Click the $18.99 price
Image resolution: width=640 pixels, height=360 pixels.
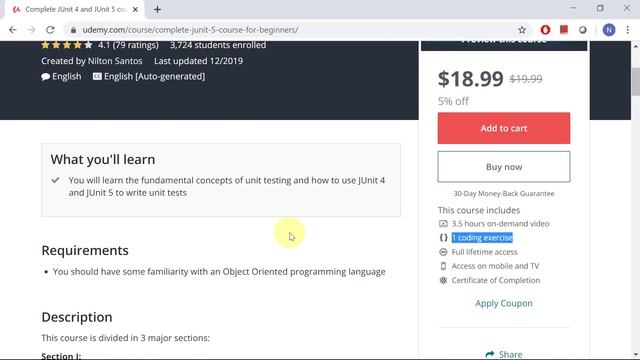(471, 79)
